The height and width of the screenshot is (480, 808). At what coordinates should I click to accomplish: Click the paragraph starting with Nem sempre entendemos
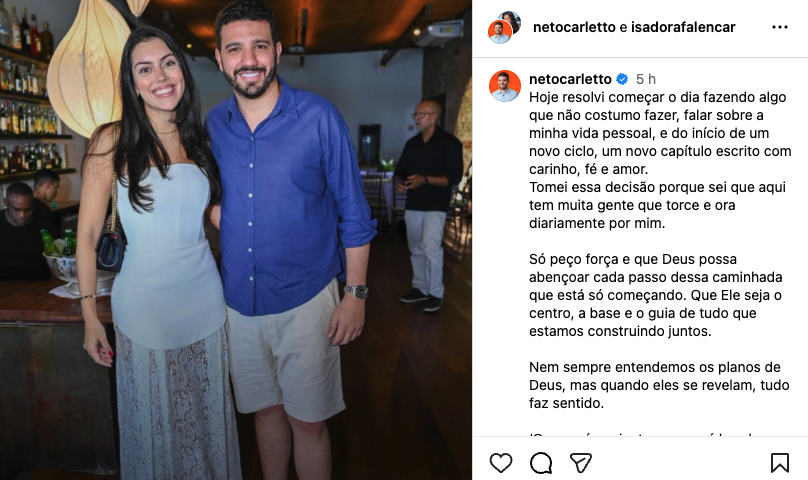[659, 385]
